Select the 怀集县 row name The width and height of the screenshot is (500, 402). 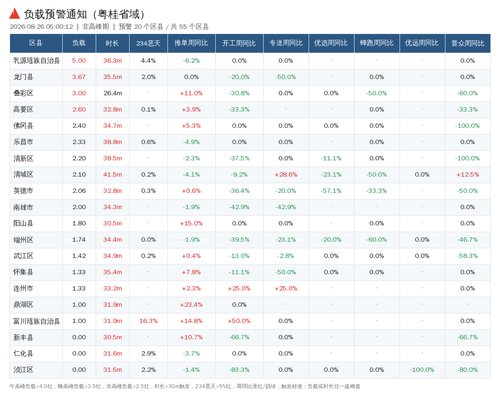pyautogui.click(x=23, y=272)
